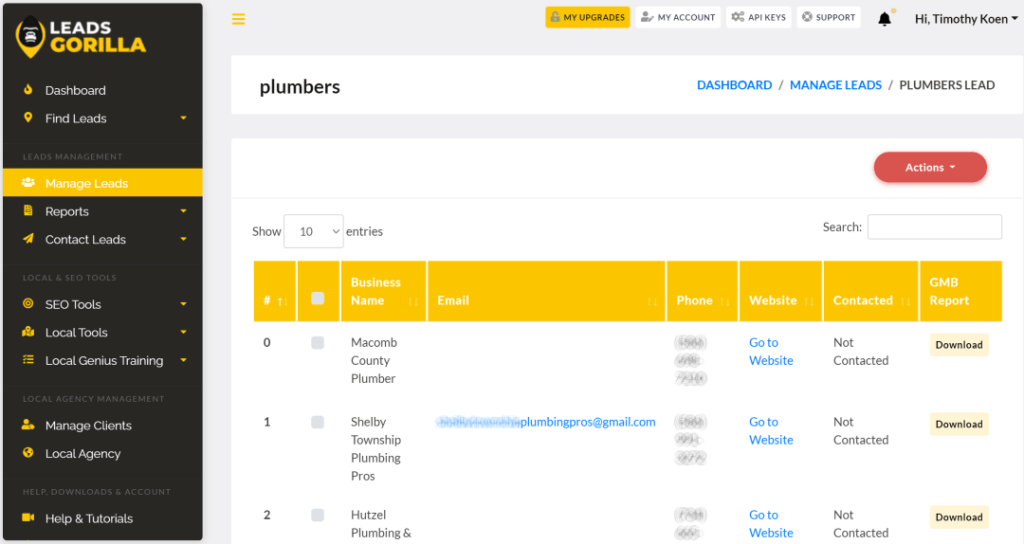
Task: Click the Find Leads map pin icon
Action: 28,118
